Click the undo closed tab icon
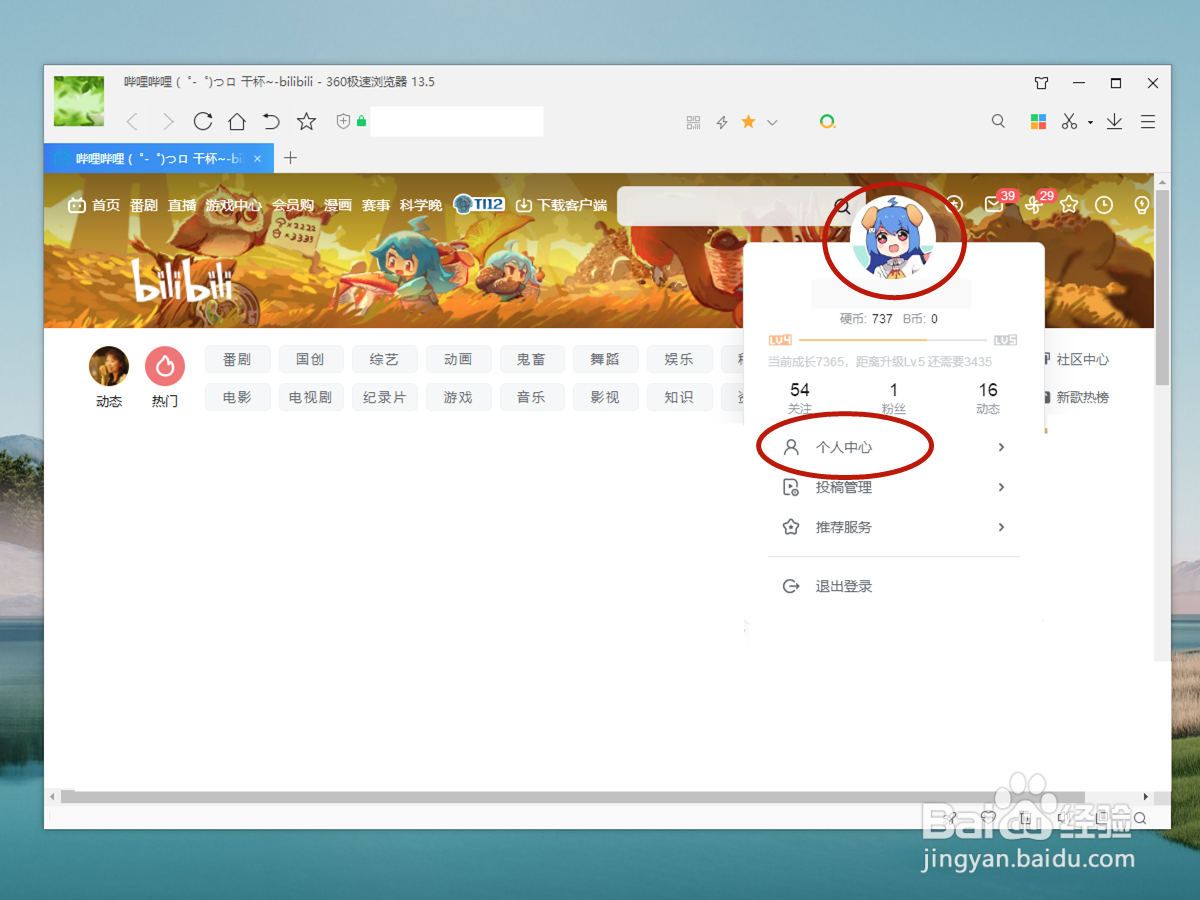1200x900 pixels. 271,122
